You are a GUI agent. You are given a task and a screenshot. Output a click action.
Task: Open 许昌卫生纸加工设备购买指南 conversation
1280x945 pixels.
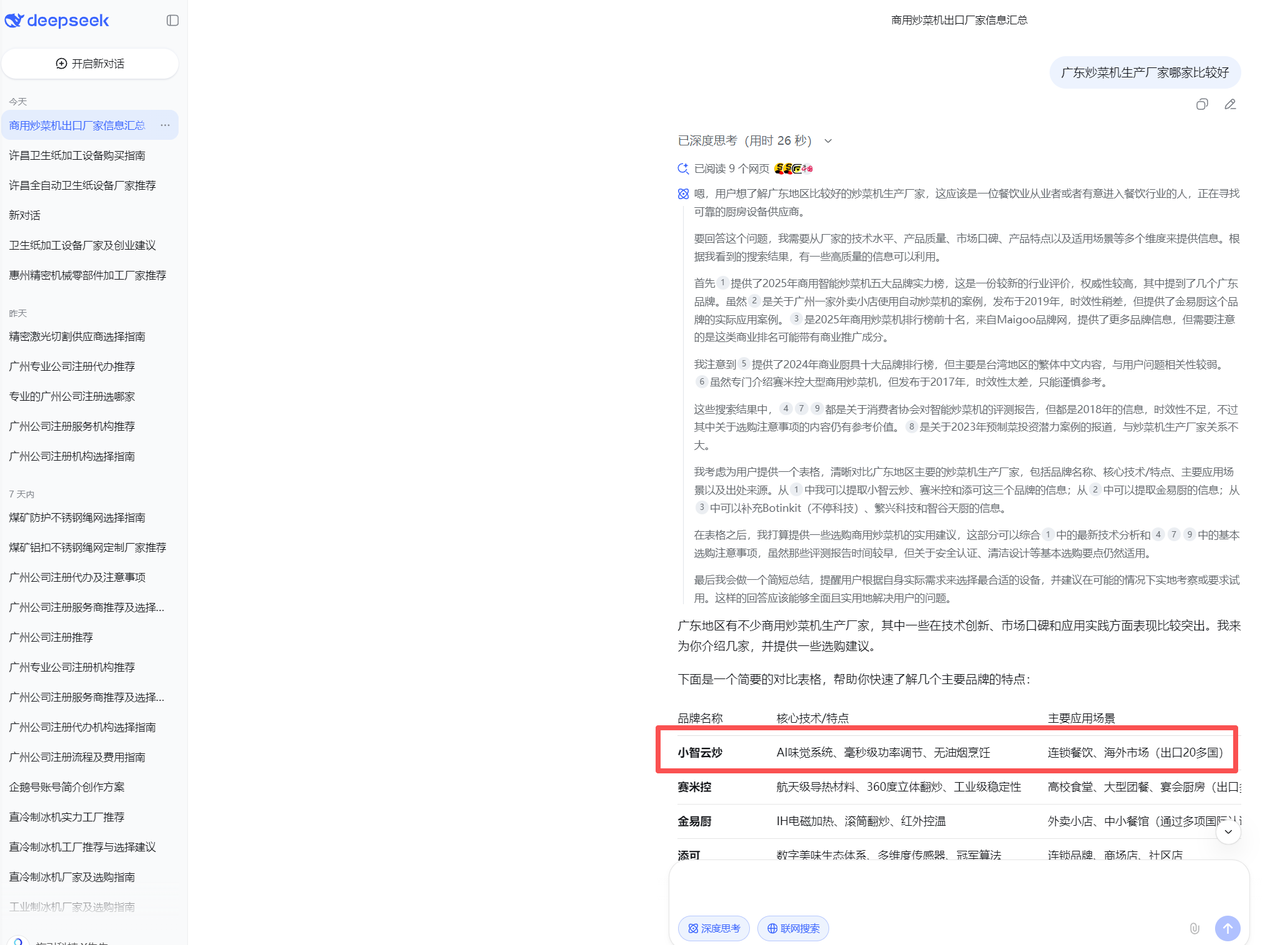click(x=77, y=155)
